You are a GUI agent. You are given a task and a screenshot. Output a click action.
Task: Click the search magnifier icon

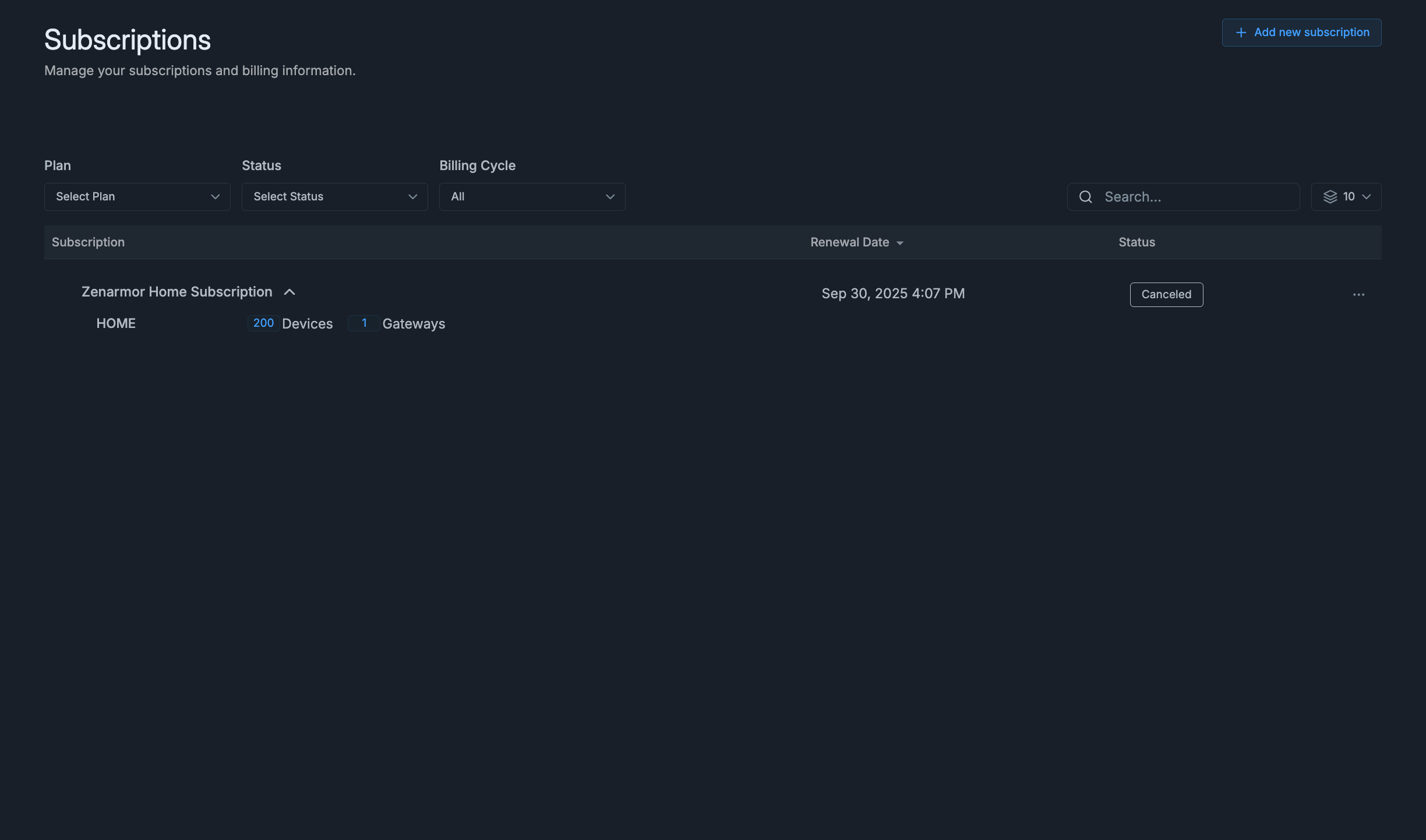point(1085,197)
